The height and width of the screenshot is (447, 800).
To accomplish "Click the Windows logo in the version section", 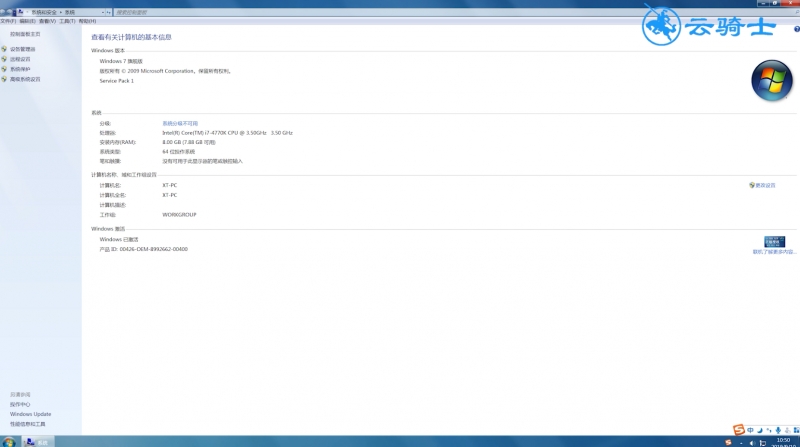I will pos(771,81).
